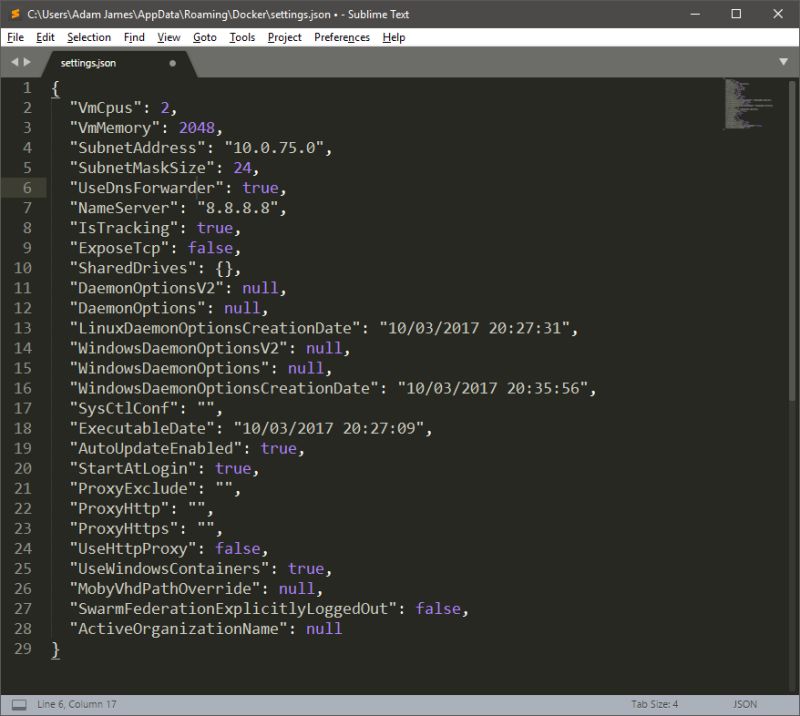Open the Project menu
Screen dimensions: 800x716
(x=284, y=37)
